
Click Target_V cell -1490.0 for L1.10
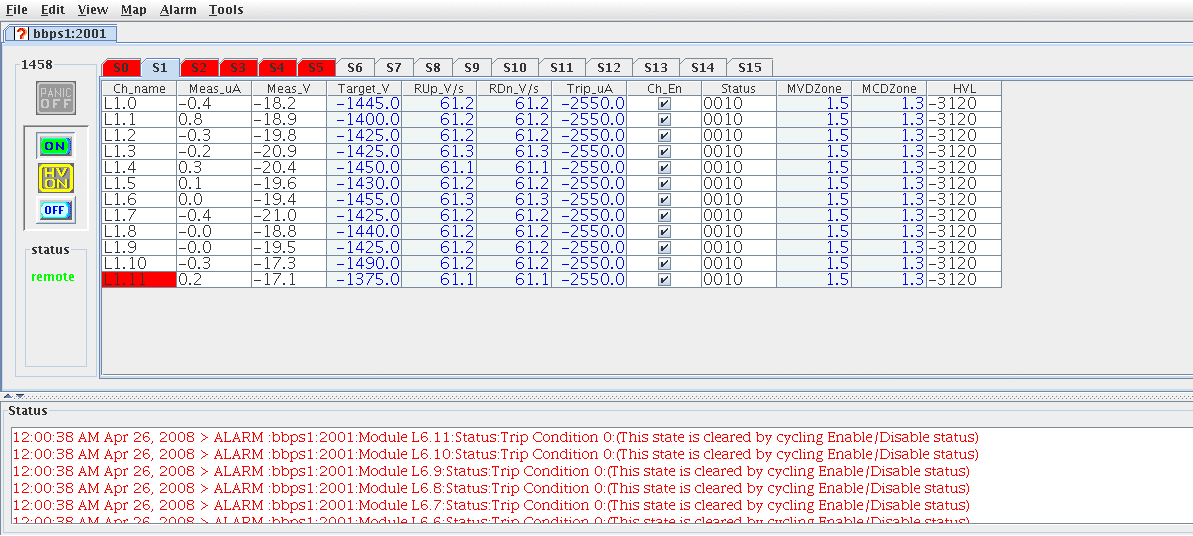(364, 263)
